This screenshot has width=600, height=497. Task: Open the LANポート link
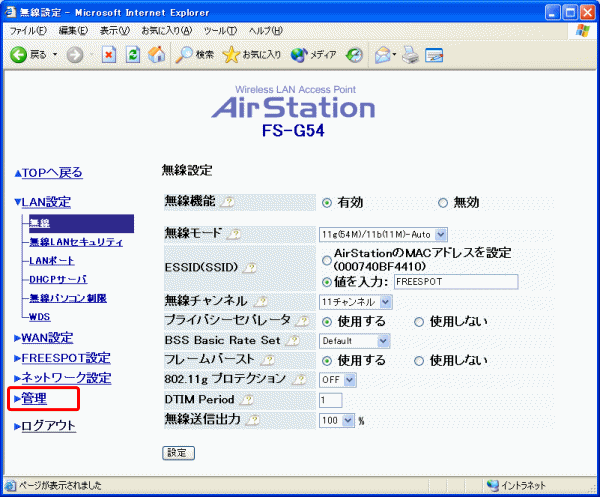52,261
